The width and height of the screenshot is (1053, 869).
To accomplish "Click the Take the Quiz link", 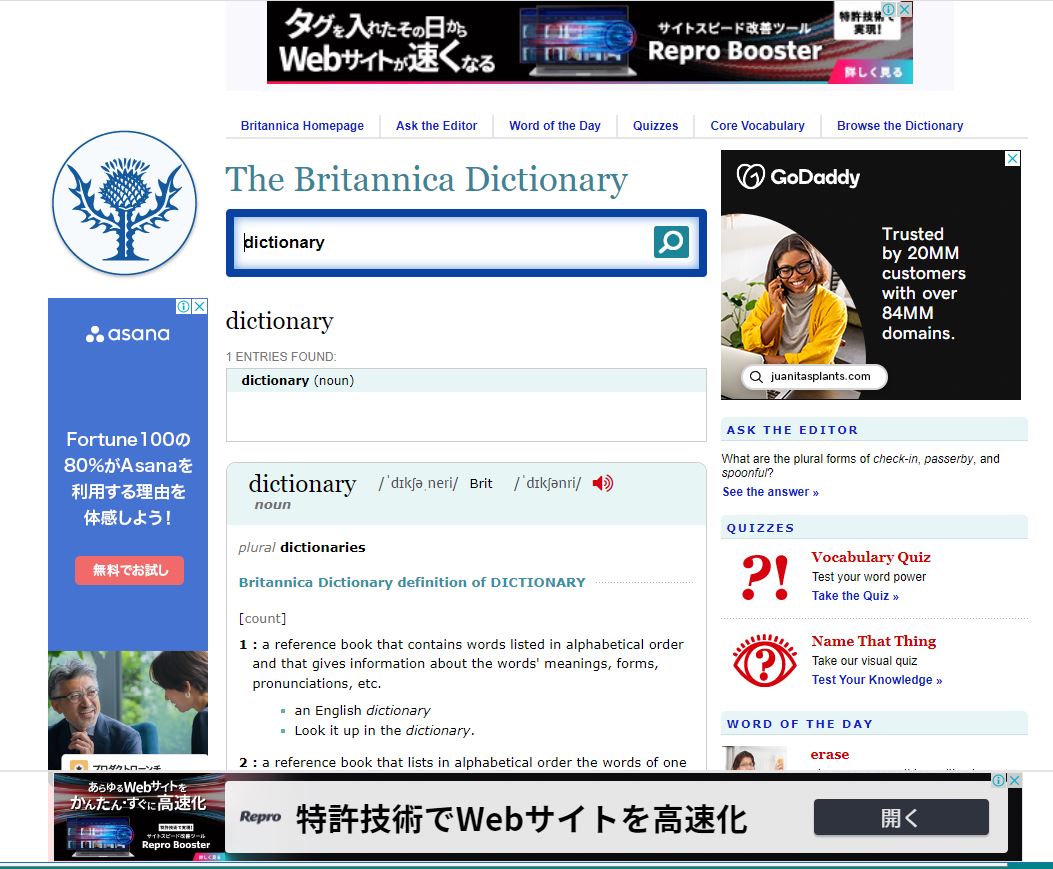I will coord(855,596).
